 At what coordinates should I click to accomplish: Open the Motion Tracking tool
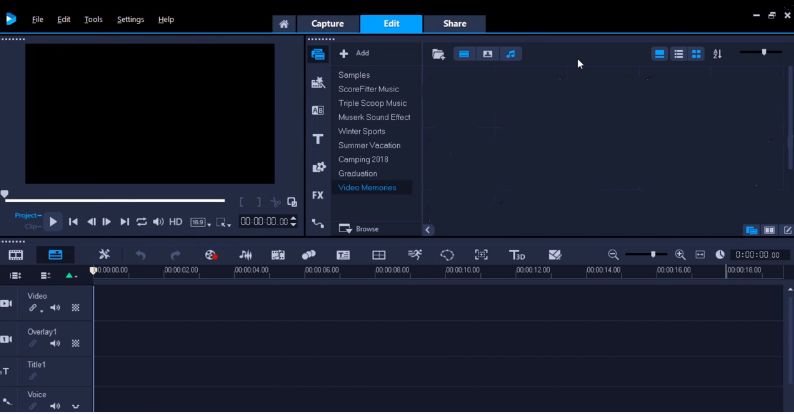tap(308, 255)
